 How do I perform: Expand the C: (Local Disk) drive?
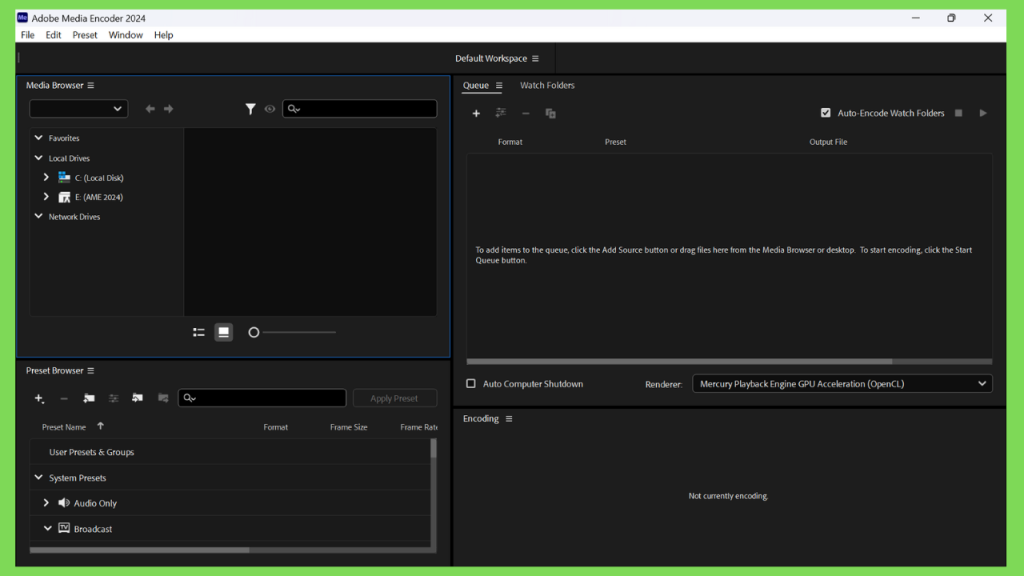[46, 178]
